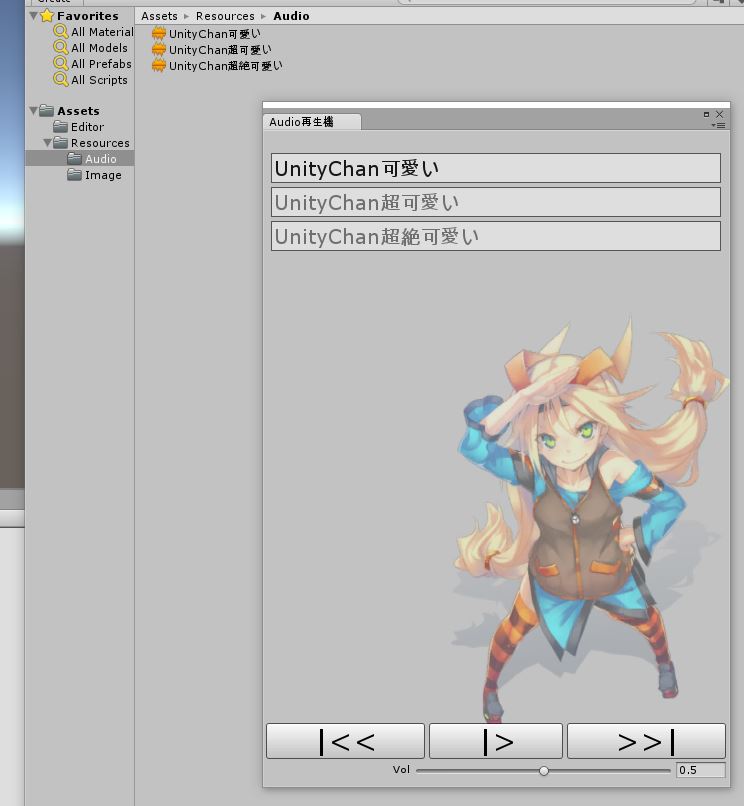Click the All Scripts search icon

61,79
